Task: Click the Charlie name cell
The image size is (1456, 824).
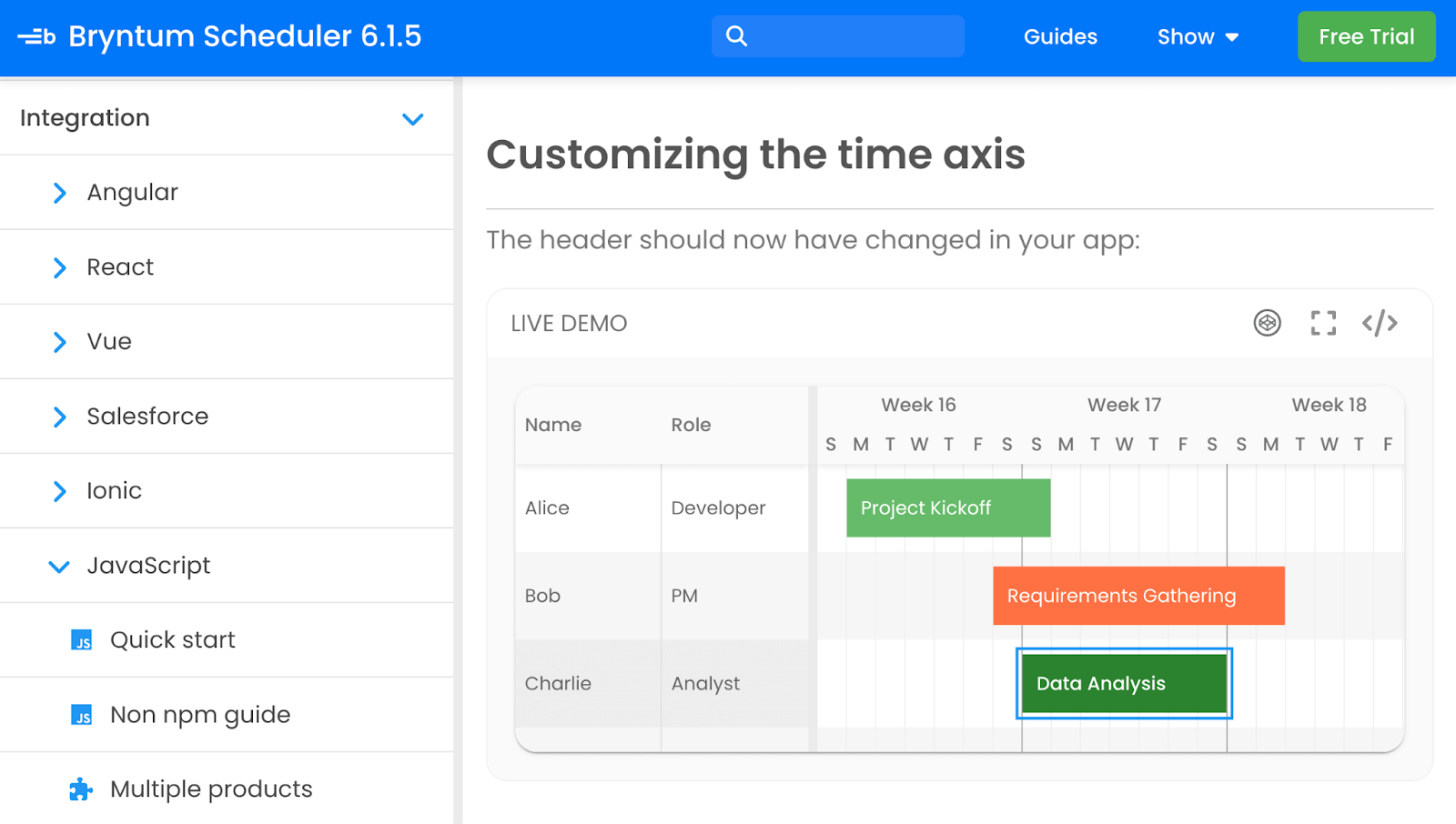Action: click(589, 683)
